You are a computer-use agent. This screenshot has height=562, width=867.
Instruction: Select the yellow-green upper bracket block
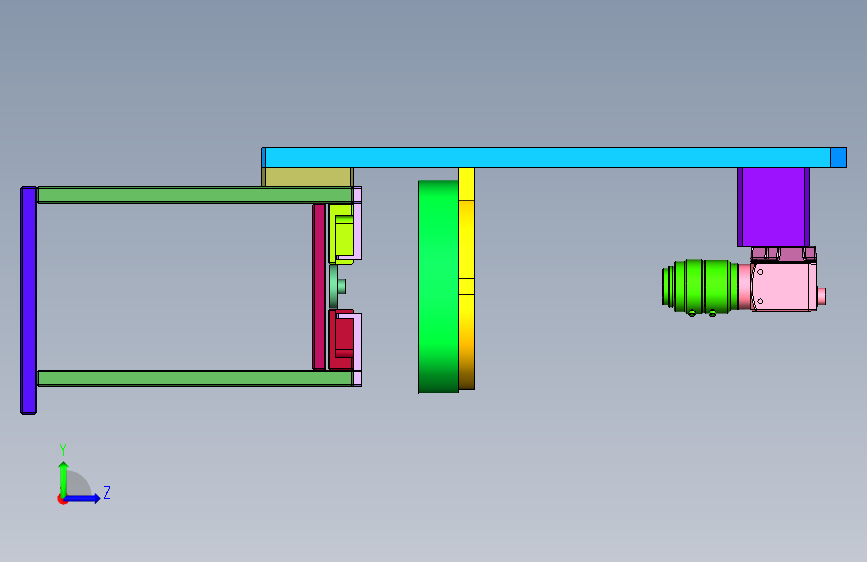coord(342,233)
